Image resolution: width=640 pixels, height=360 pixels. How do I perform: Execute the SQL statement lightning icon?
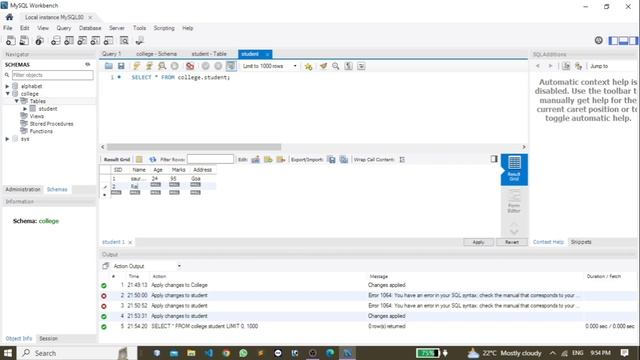click(136, 66)
